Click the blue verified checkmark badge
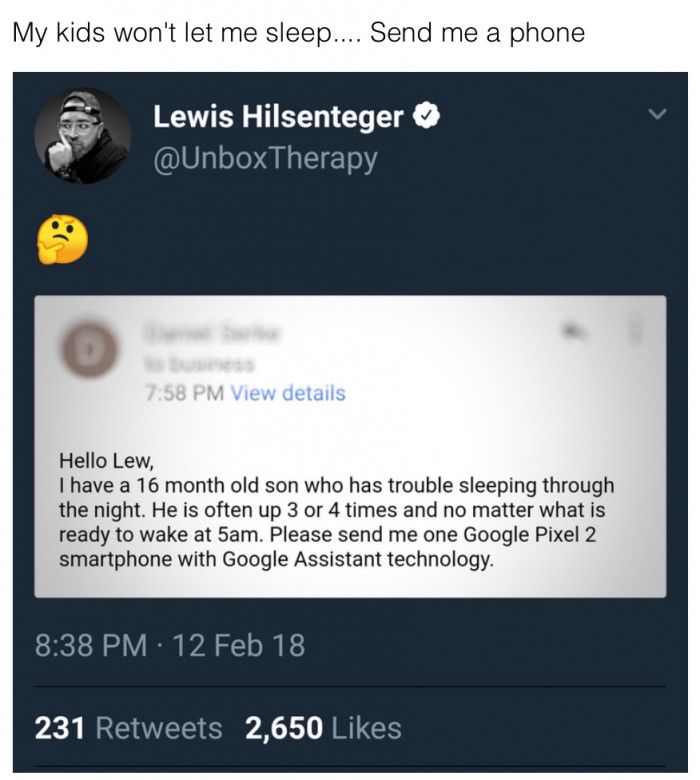 [426, 116]
